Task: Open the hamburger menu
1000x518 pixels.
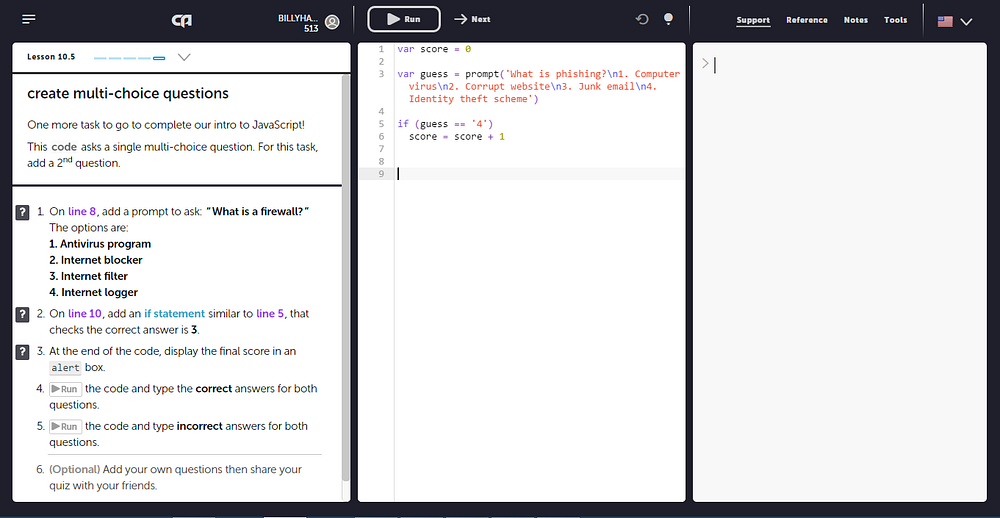Action: click(29, 20)
